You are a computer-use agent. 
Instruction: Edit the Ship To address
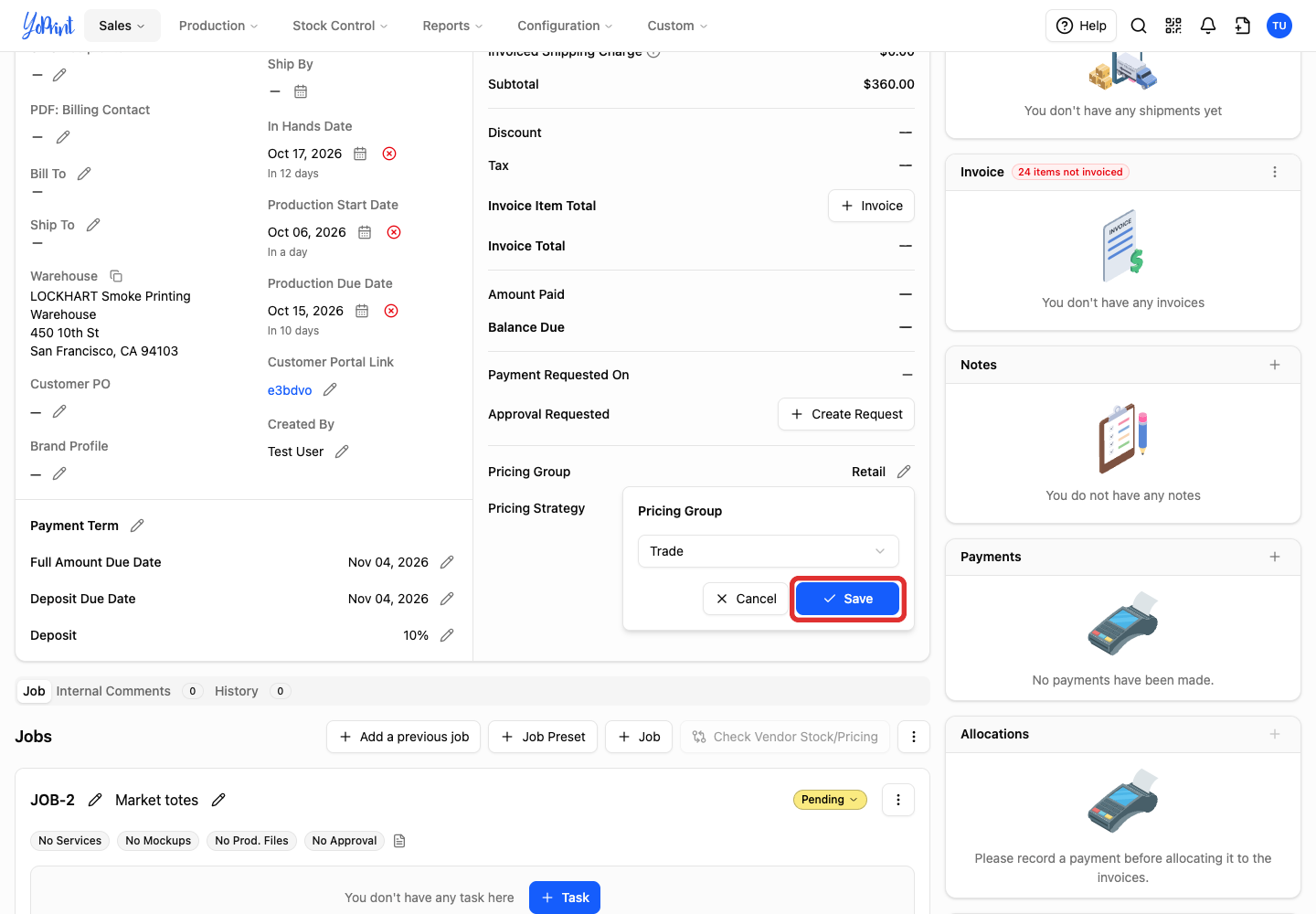click(93, 225)
